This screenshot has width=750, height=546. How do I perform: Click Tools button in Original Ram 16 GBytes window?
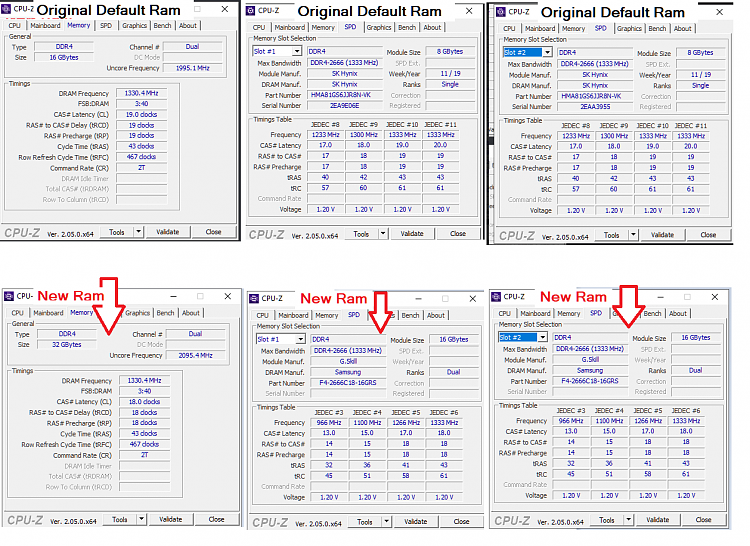coord(117,232)
